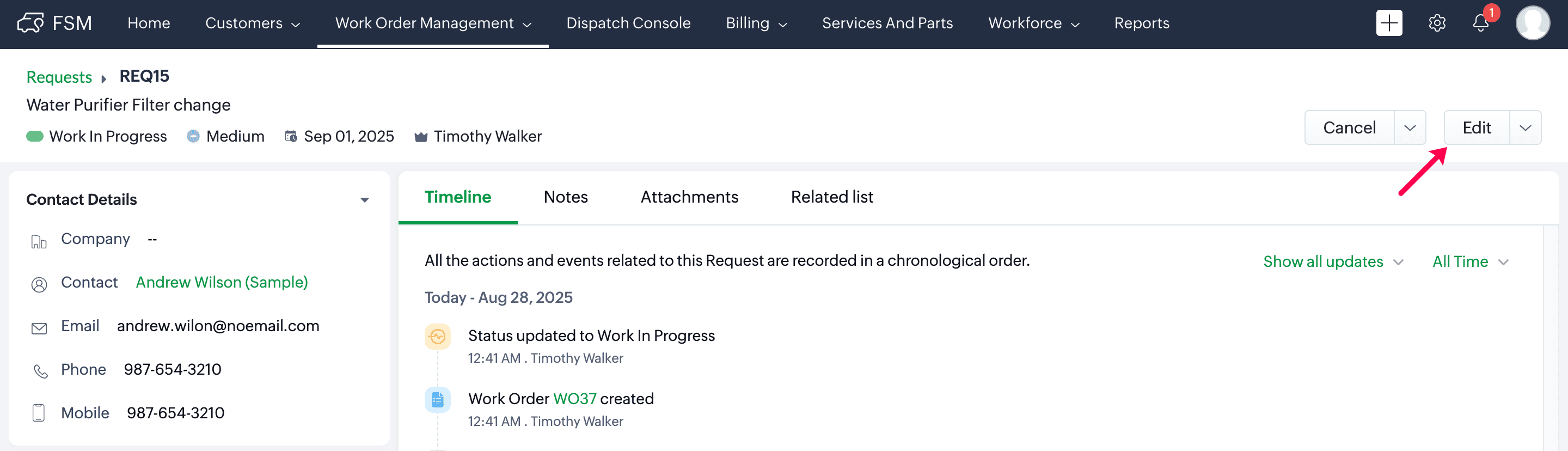The width and height of the screenshot is (1568, 451).
Task: Click the Today - Aug 28, 2025 heading
Action: click(x=499, y=297)
